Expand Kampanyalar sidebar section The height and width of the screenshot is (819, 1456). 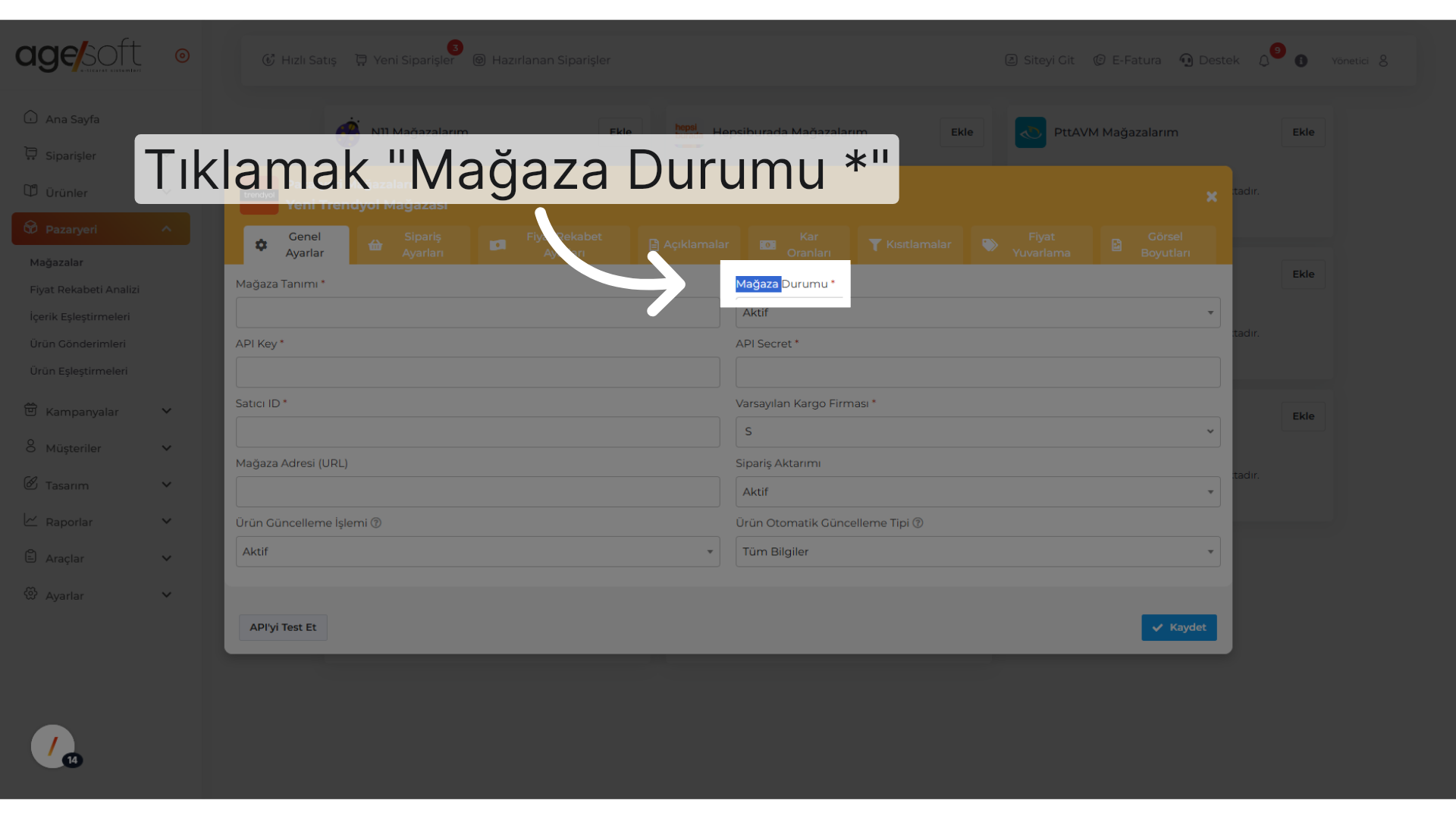(x=100, y=411)
